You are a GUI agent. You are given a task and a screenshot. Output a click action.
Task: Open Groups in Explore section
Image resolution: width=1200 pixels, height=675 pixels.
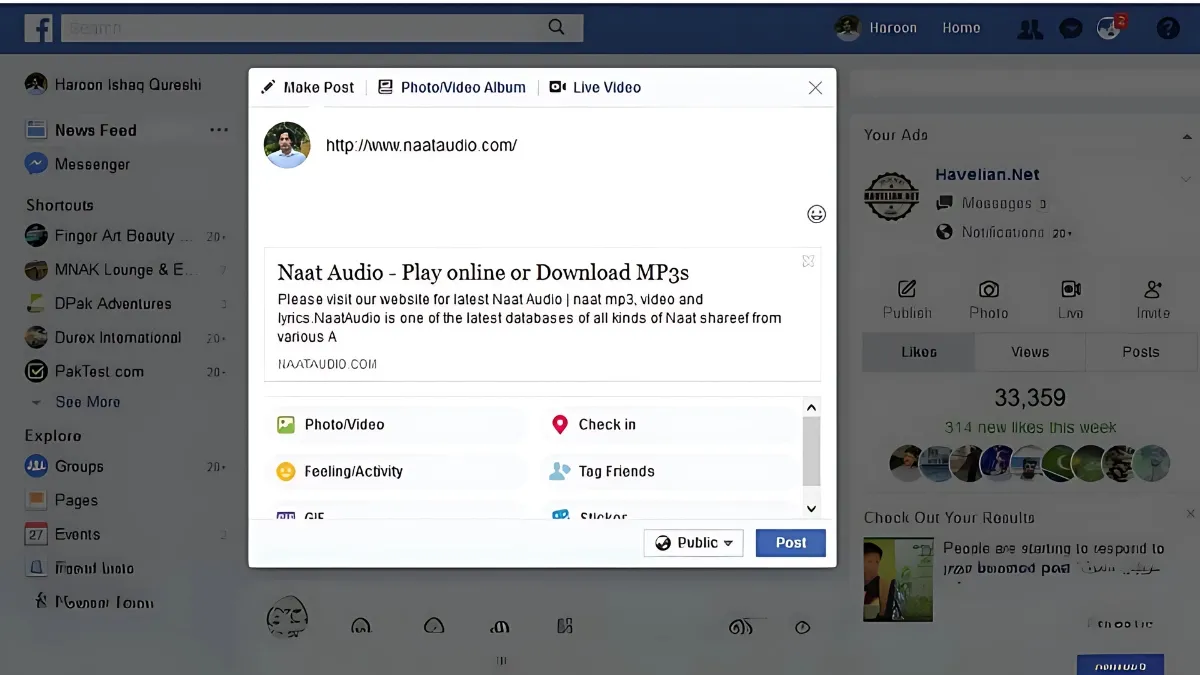click(x=64, y=466)
